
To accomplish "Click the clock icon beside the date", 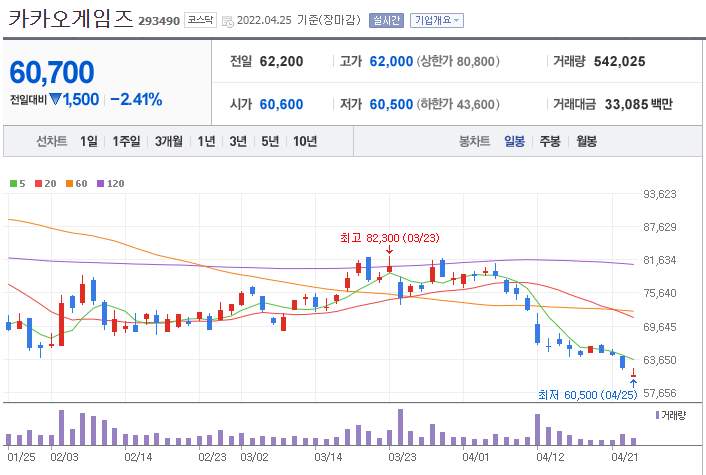I will coord(228,22).
